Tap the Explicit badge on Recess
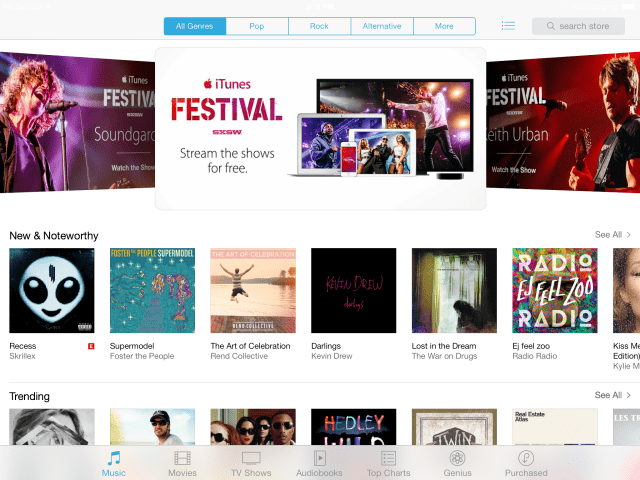 pos(91,346)
